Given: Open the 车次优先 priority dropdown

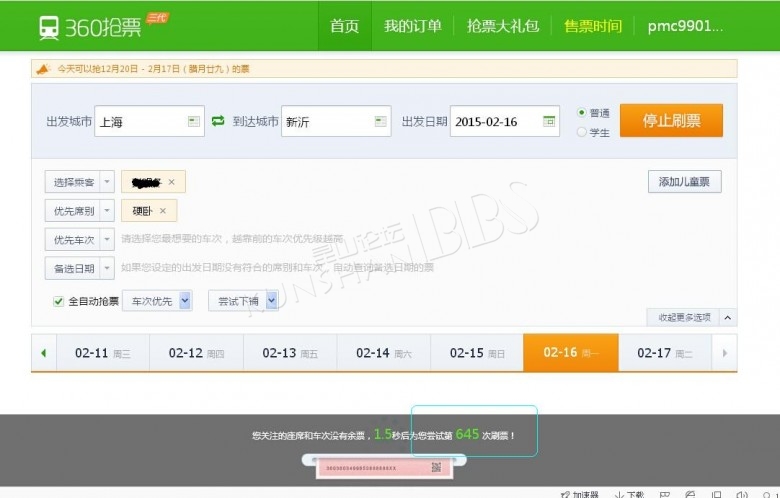Looking at the screenshot, I should coord(185,301).
